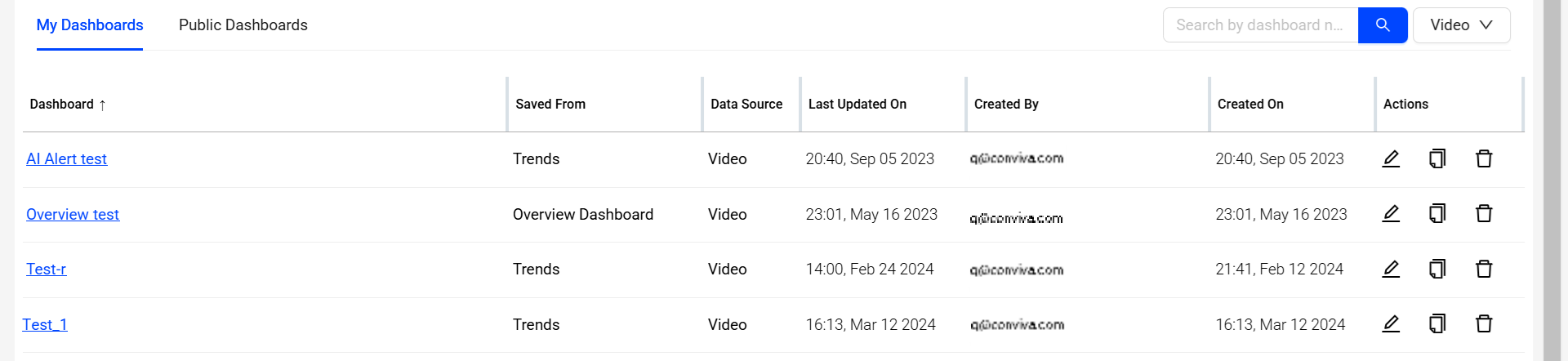1568x361 pixels.
Task: Delete the Test-r dashboard
Action: click(1484, 269)
